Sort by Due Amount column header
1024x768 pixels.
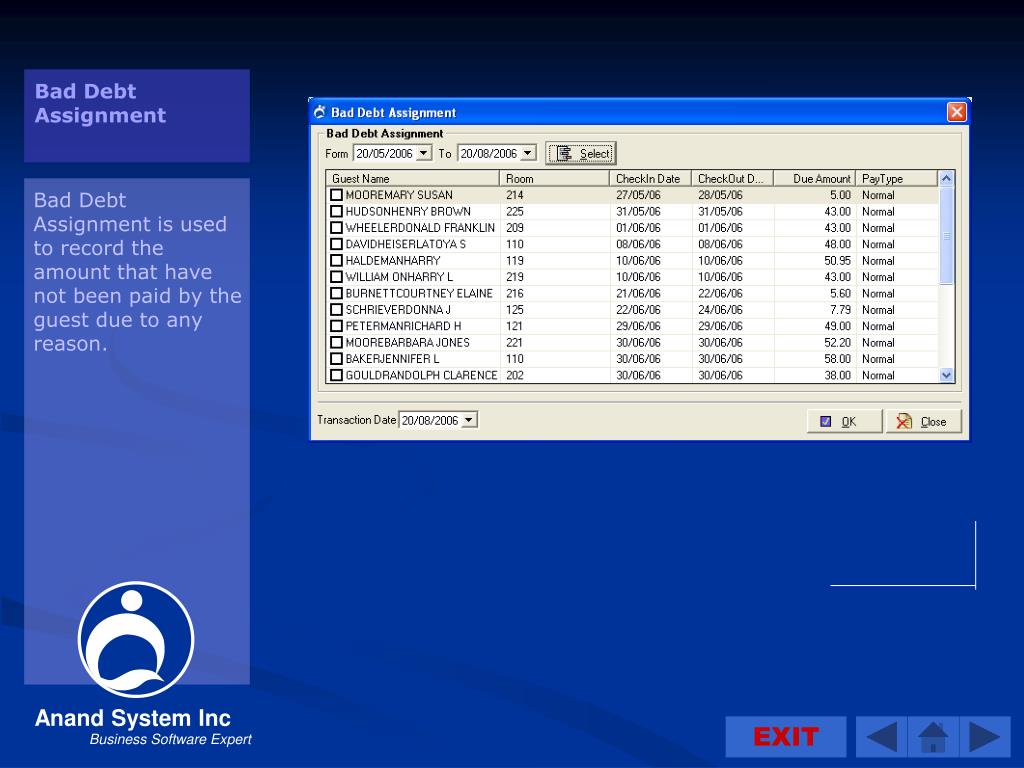[815, 178]
